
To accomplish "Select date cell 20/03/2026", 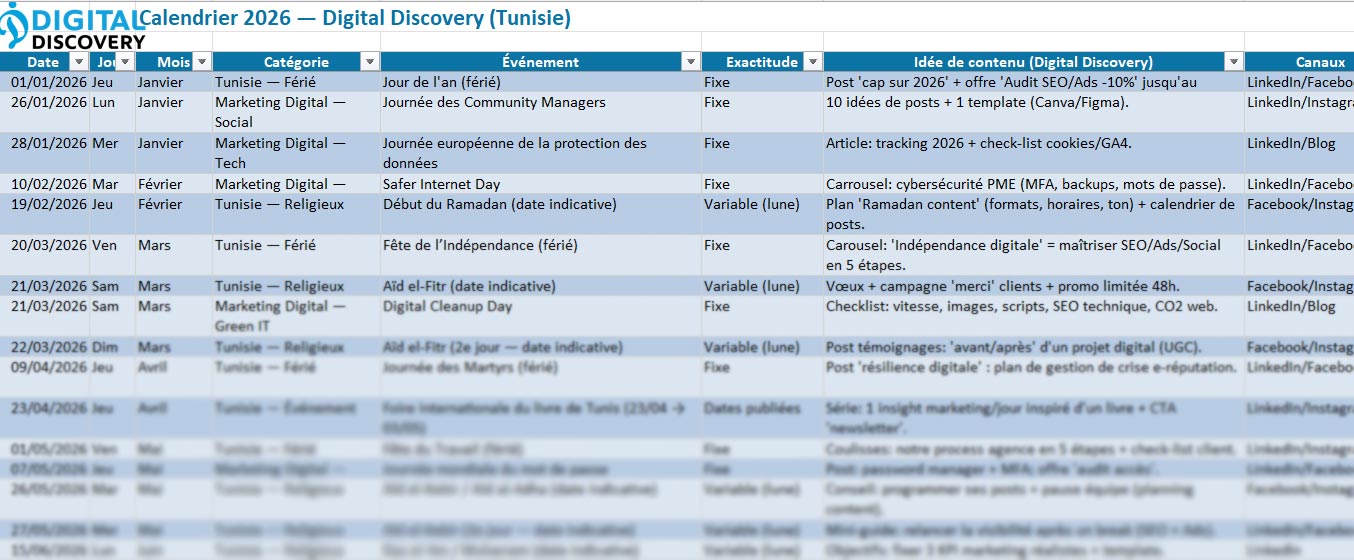I will (46, 255).
